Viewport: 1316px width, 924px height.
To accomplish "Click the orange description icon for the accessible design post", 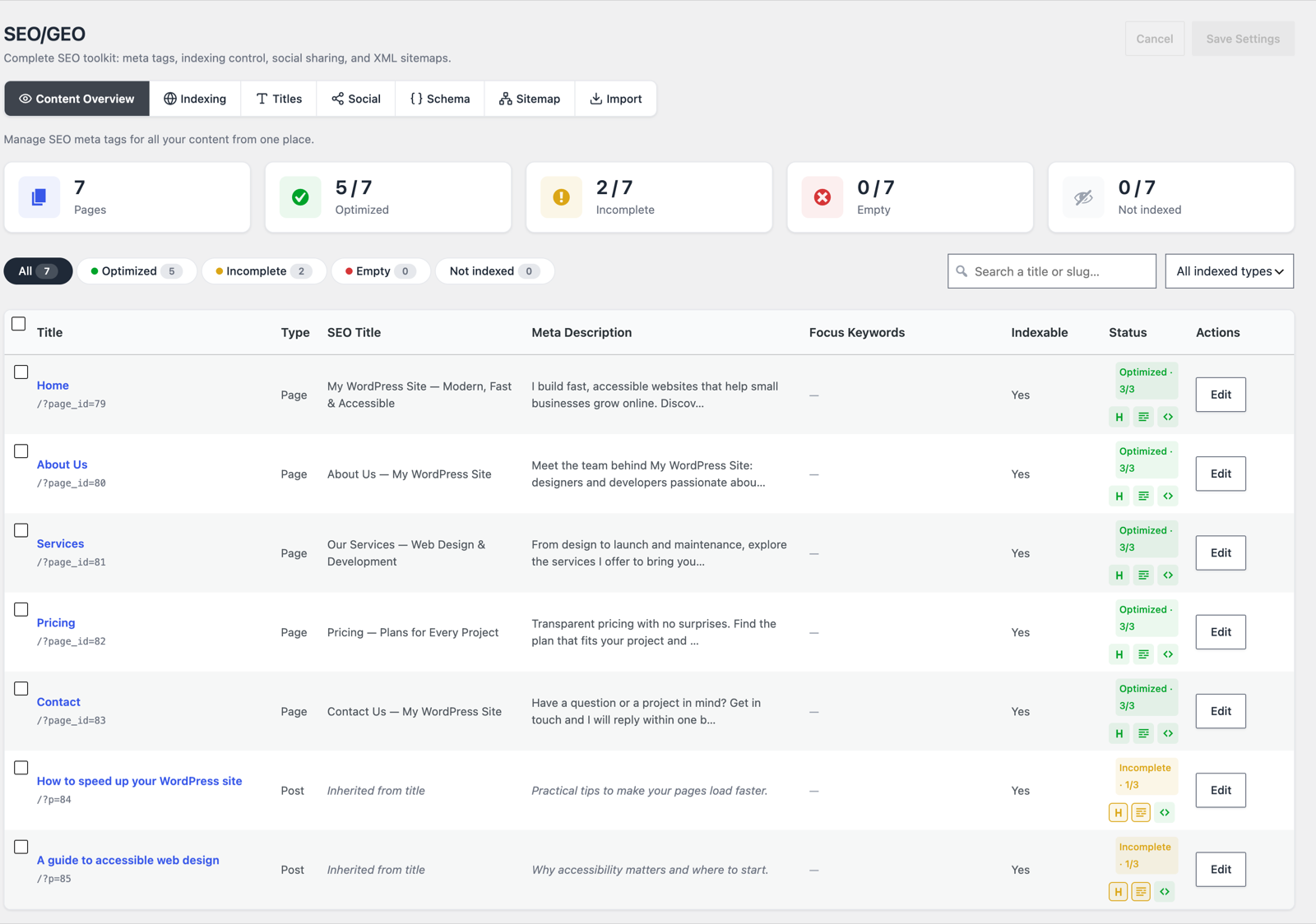I will point(1141,891).
